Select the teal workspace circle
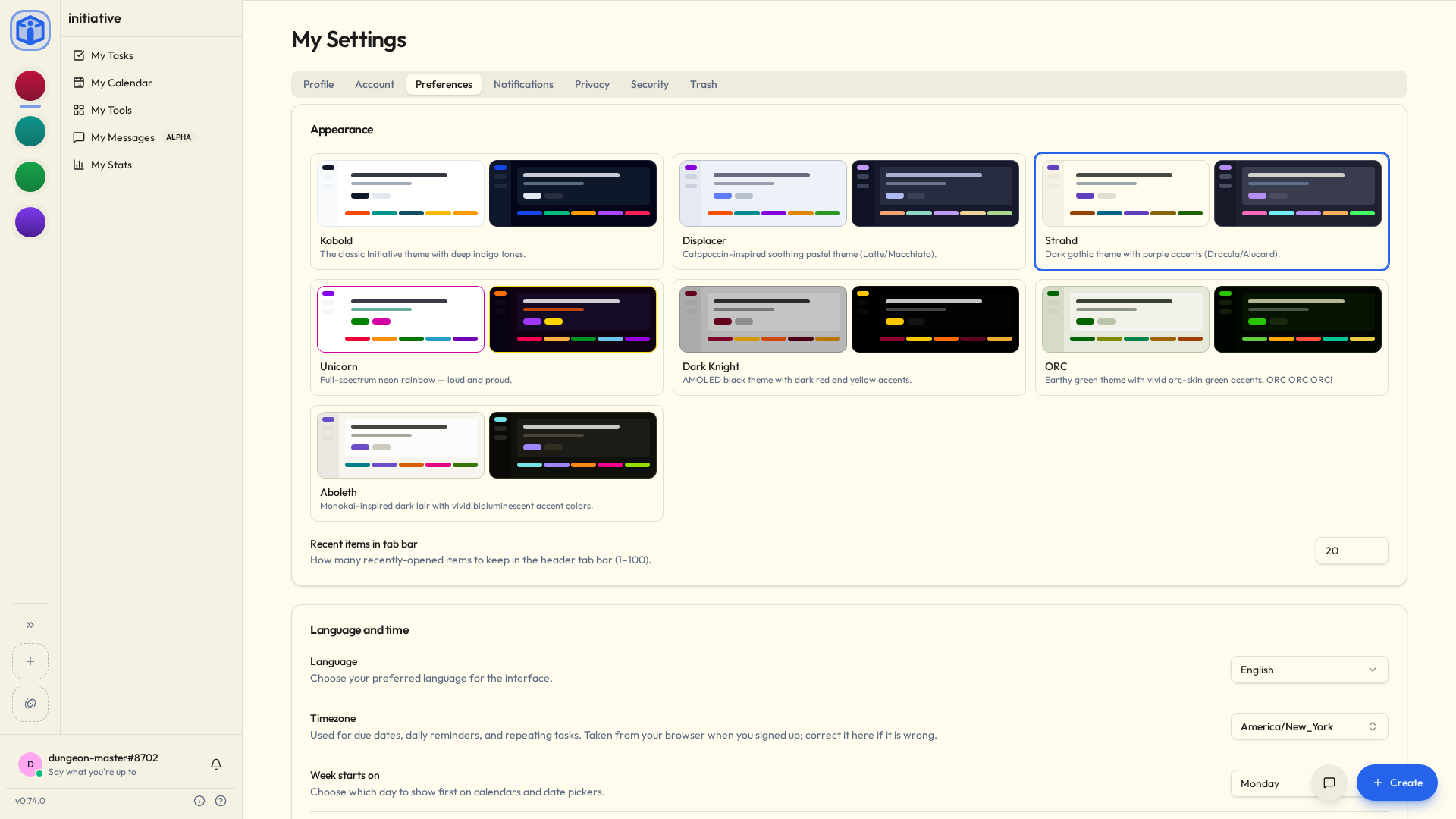The width and height of the screenshot is (1456, 819). pyautogui.click(x=30, y=131)
